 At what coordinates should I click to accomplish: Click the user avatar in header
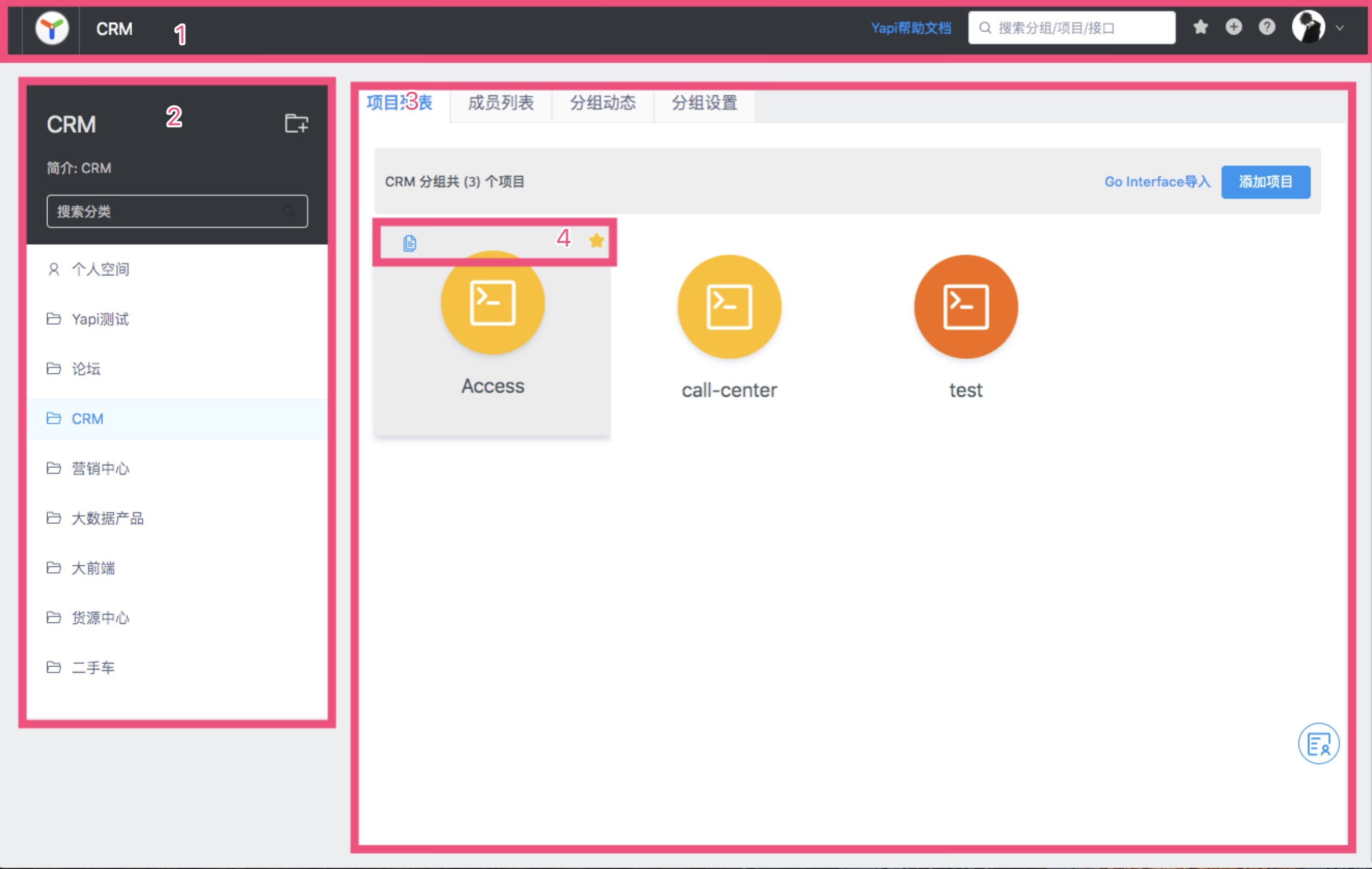point(1308,27)
